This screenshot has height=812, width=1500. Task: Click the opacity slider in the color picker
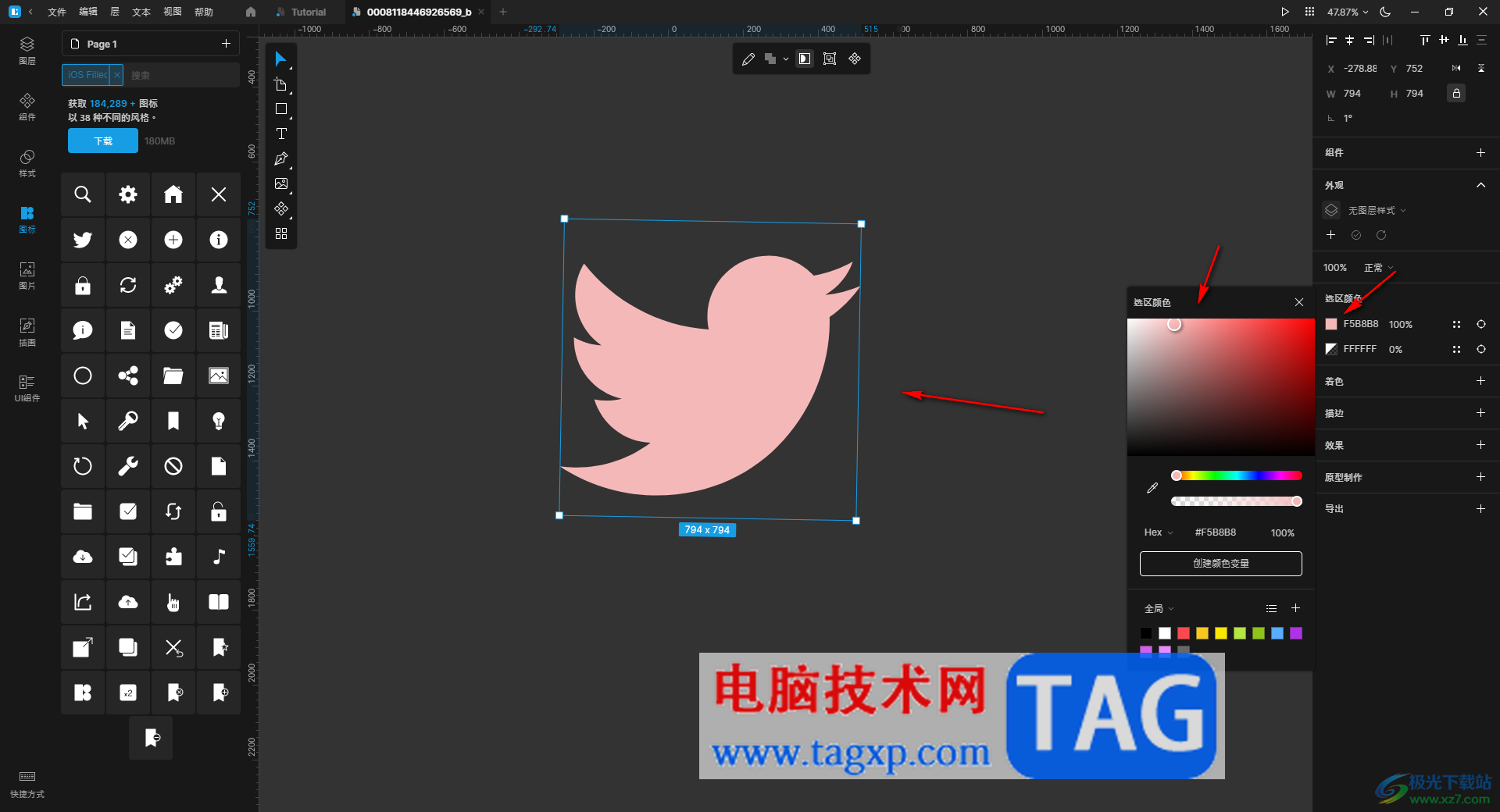click(x=1237, y=501)
